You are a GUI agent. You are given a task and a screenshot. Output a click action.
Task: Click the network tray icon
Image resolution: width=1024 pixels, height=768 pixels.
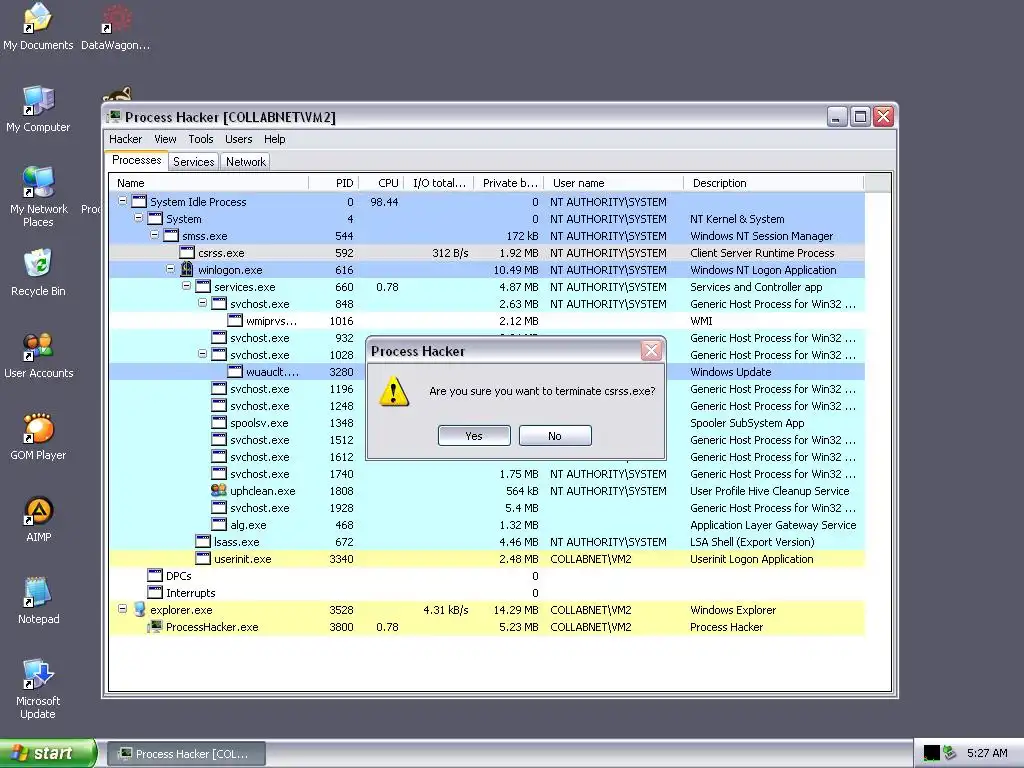point(950,753)
